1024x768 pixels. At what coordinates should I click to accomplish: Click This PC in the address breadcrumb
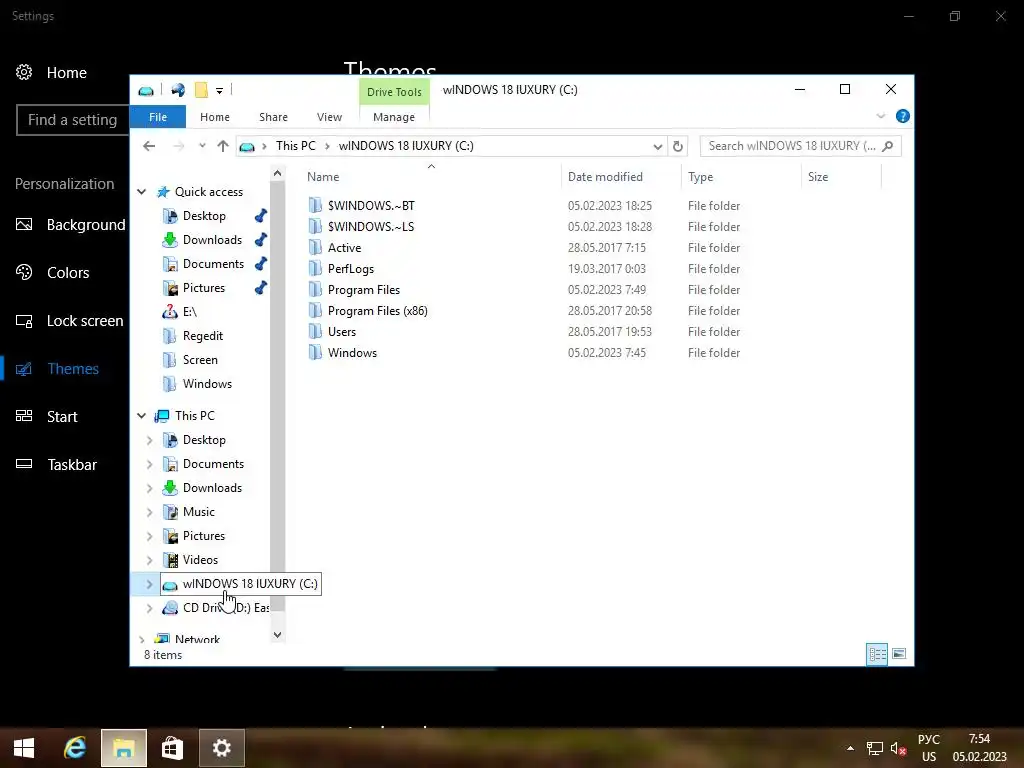click(x=295, y=146)
